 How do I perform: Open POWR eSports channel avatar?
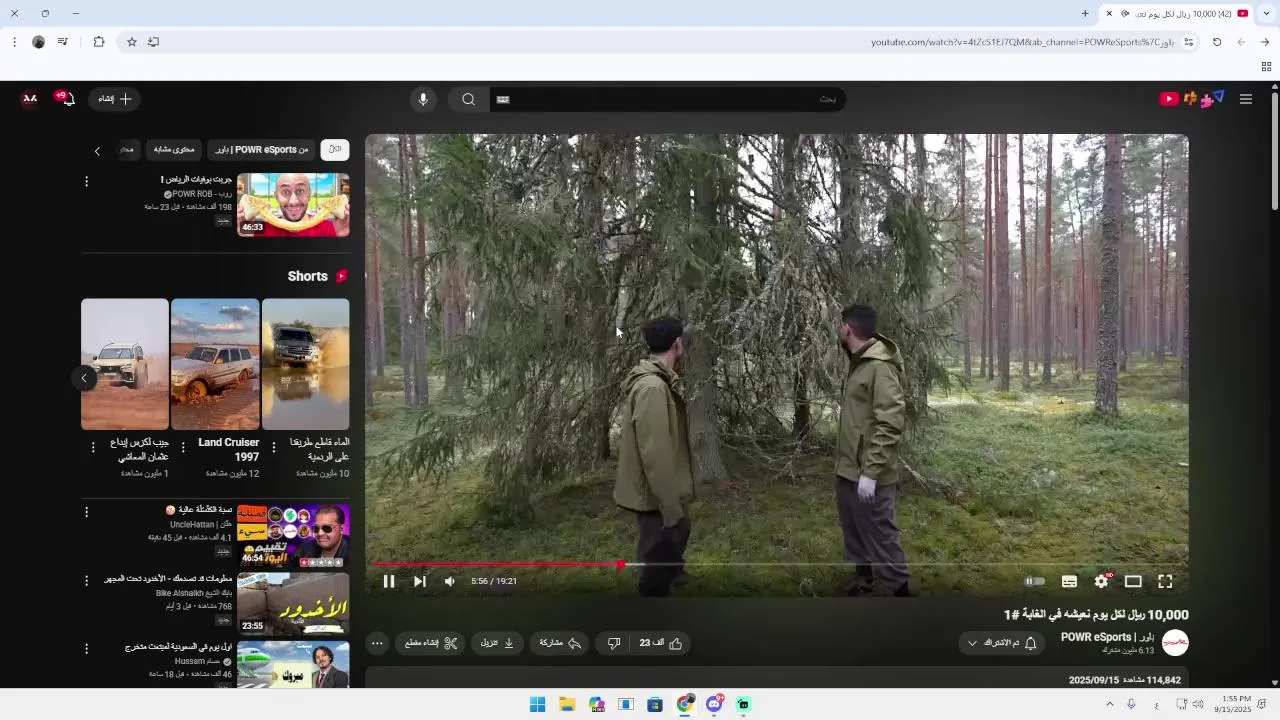click(1175, 643)
